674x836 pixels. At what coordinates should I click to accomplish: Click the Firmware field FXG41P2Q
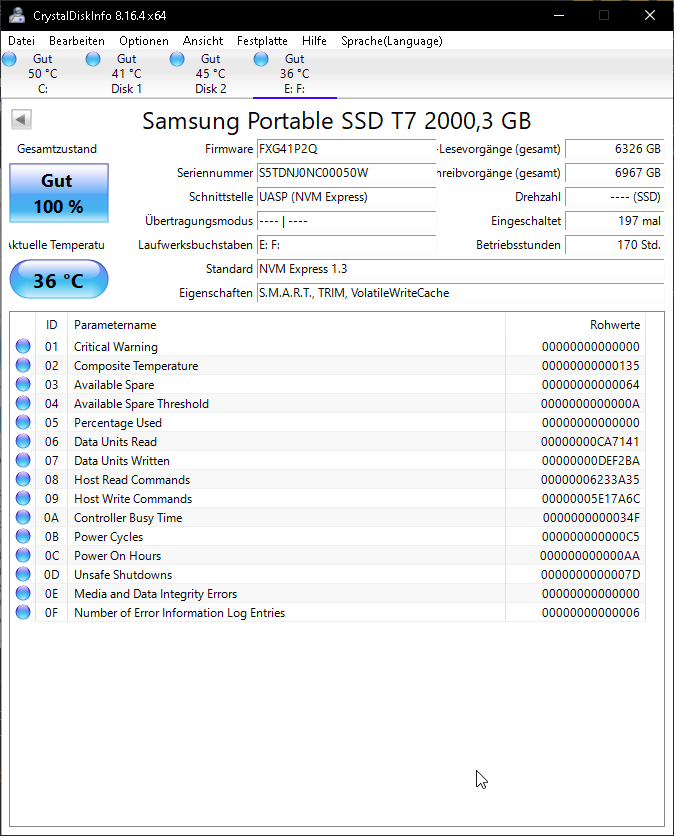pos(347,149)
